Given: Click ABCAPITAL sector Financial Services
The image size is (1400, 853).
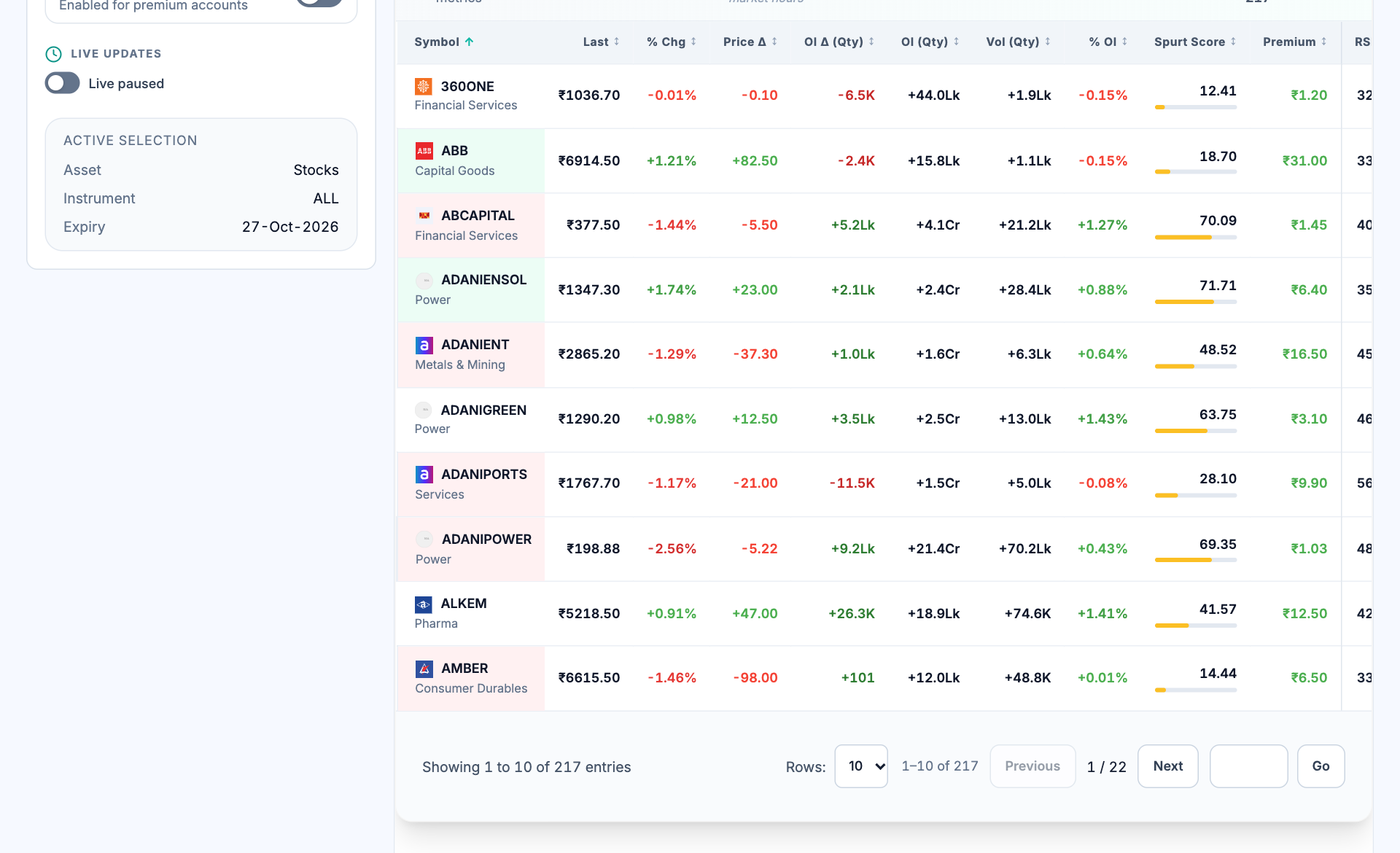Looking at the screenshot, I should 467,235.
